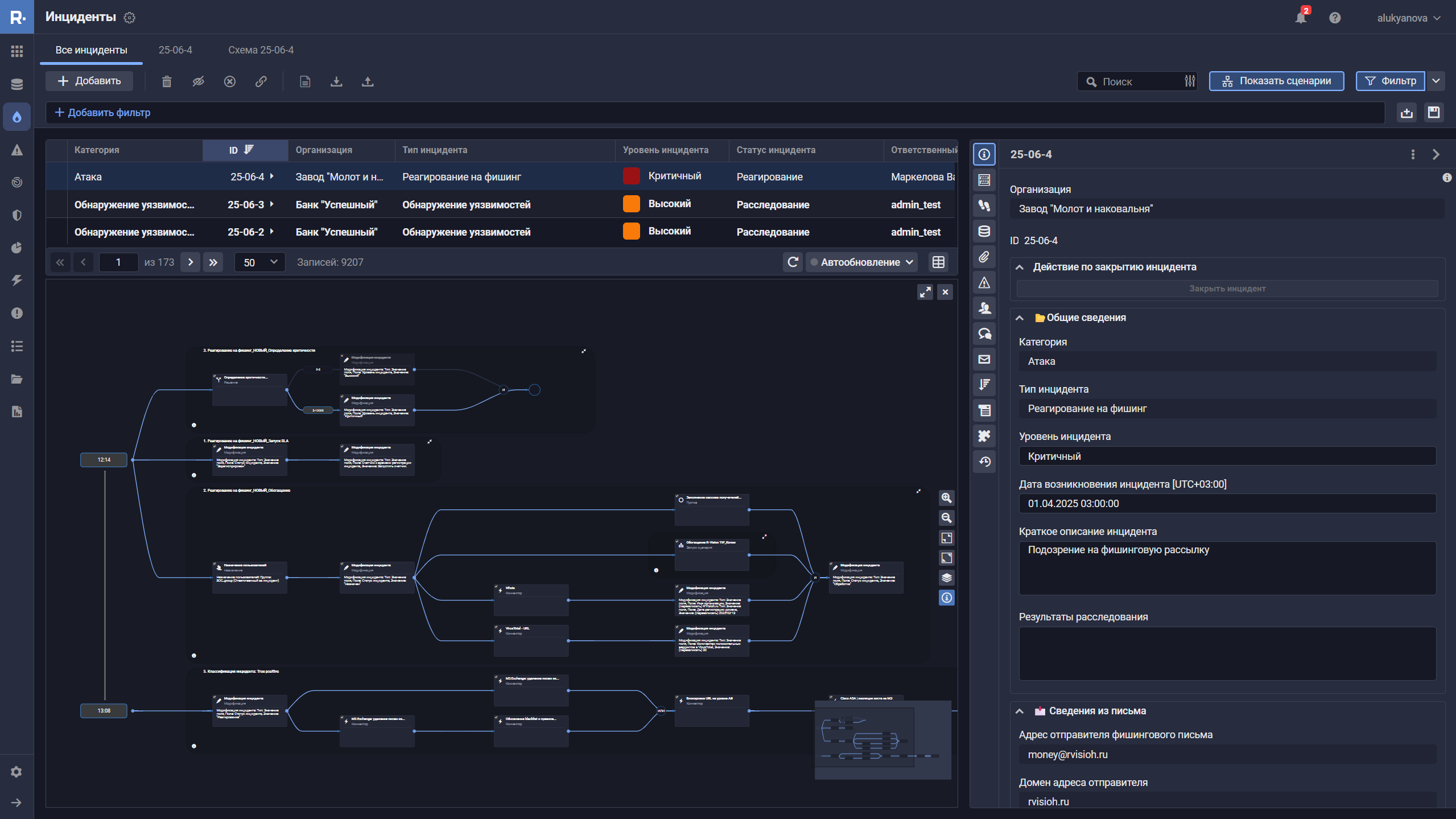Click Показать сценарии button
Screen dimensions: 1456x819
click(1276, 81)
